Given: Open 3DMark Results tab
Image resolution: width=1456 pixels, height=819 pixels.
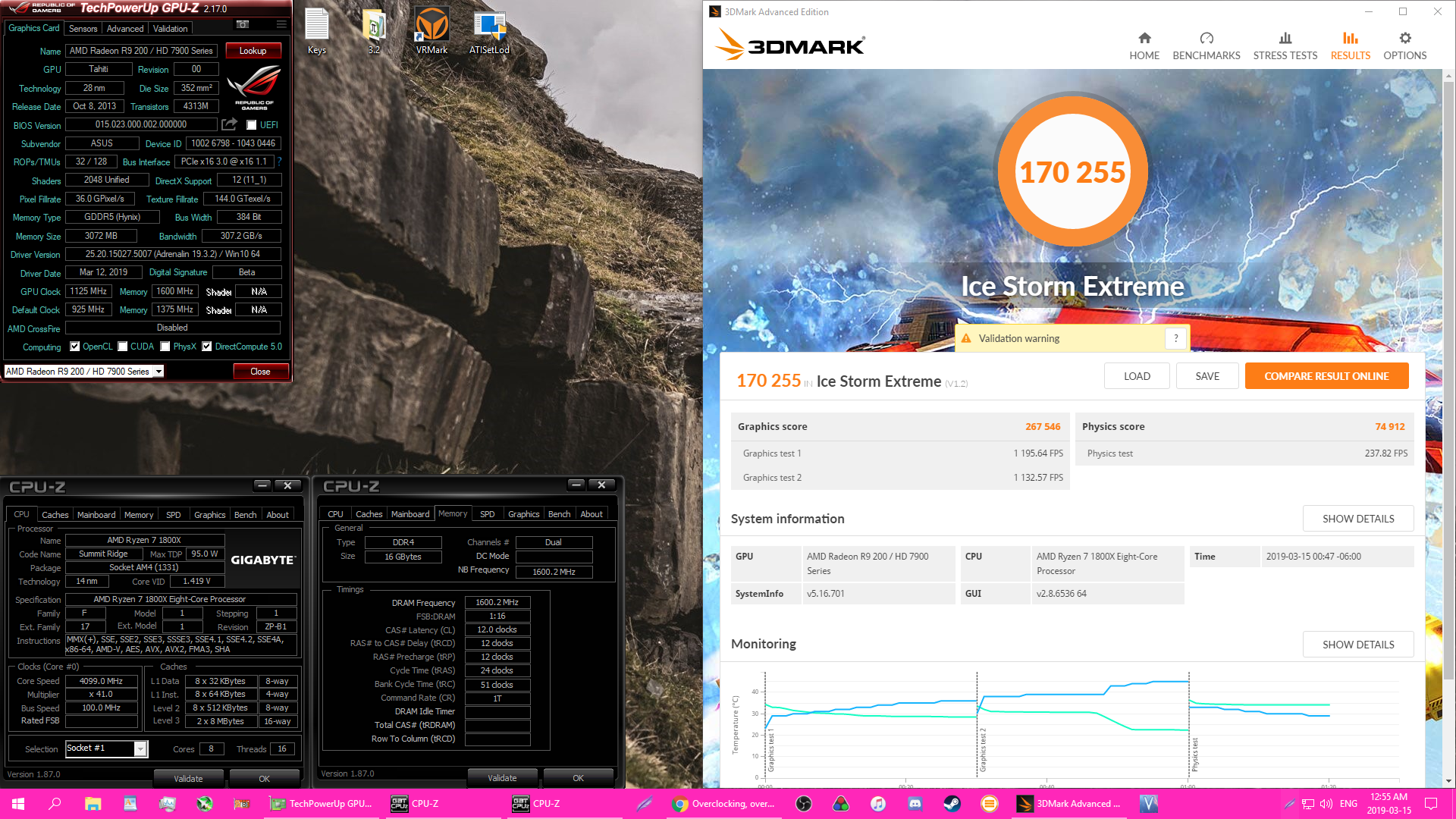Looking at the screenshot, I should [1351, 45].
